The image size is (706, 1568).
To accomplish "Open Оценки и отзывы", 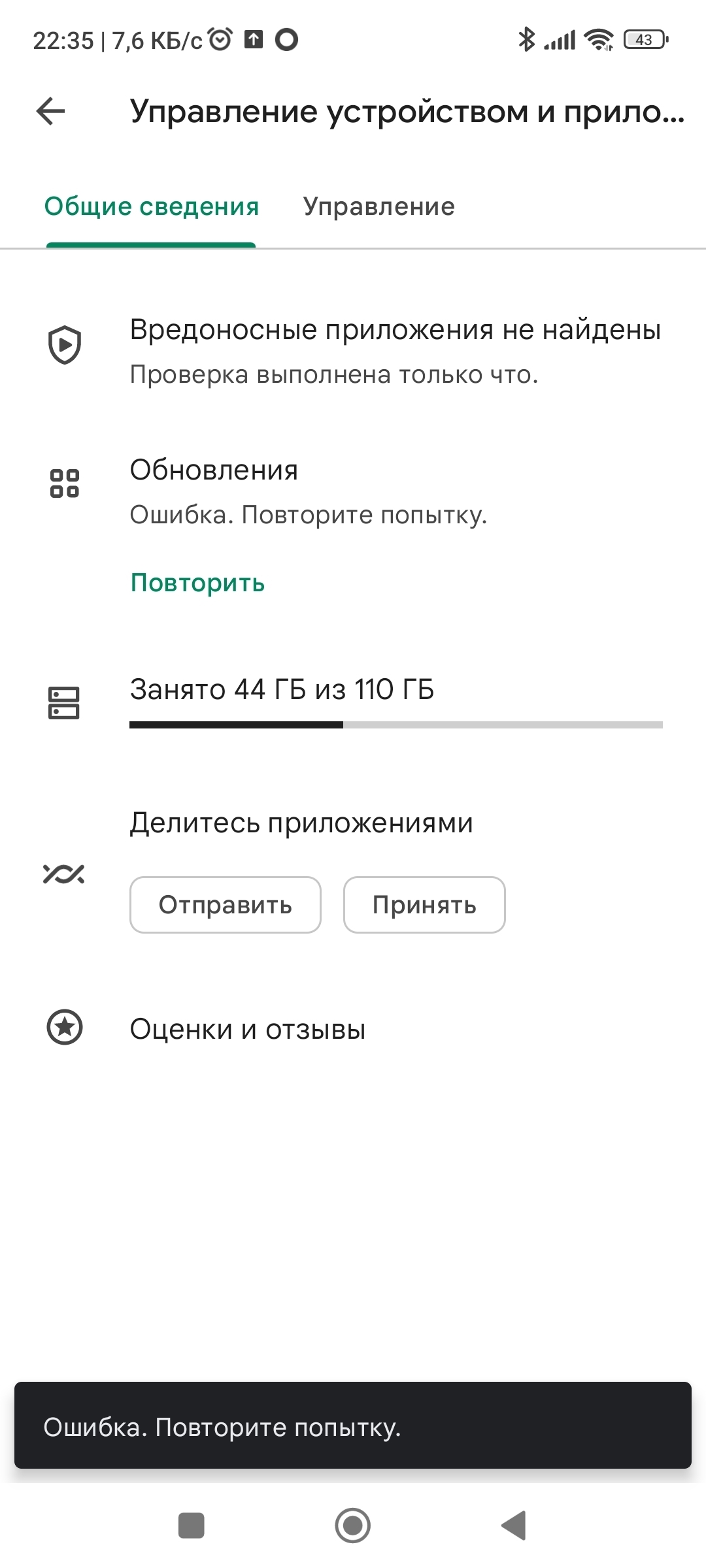I will tap(247, 1029).
